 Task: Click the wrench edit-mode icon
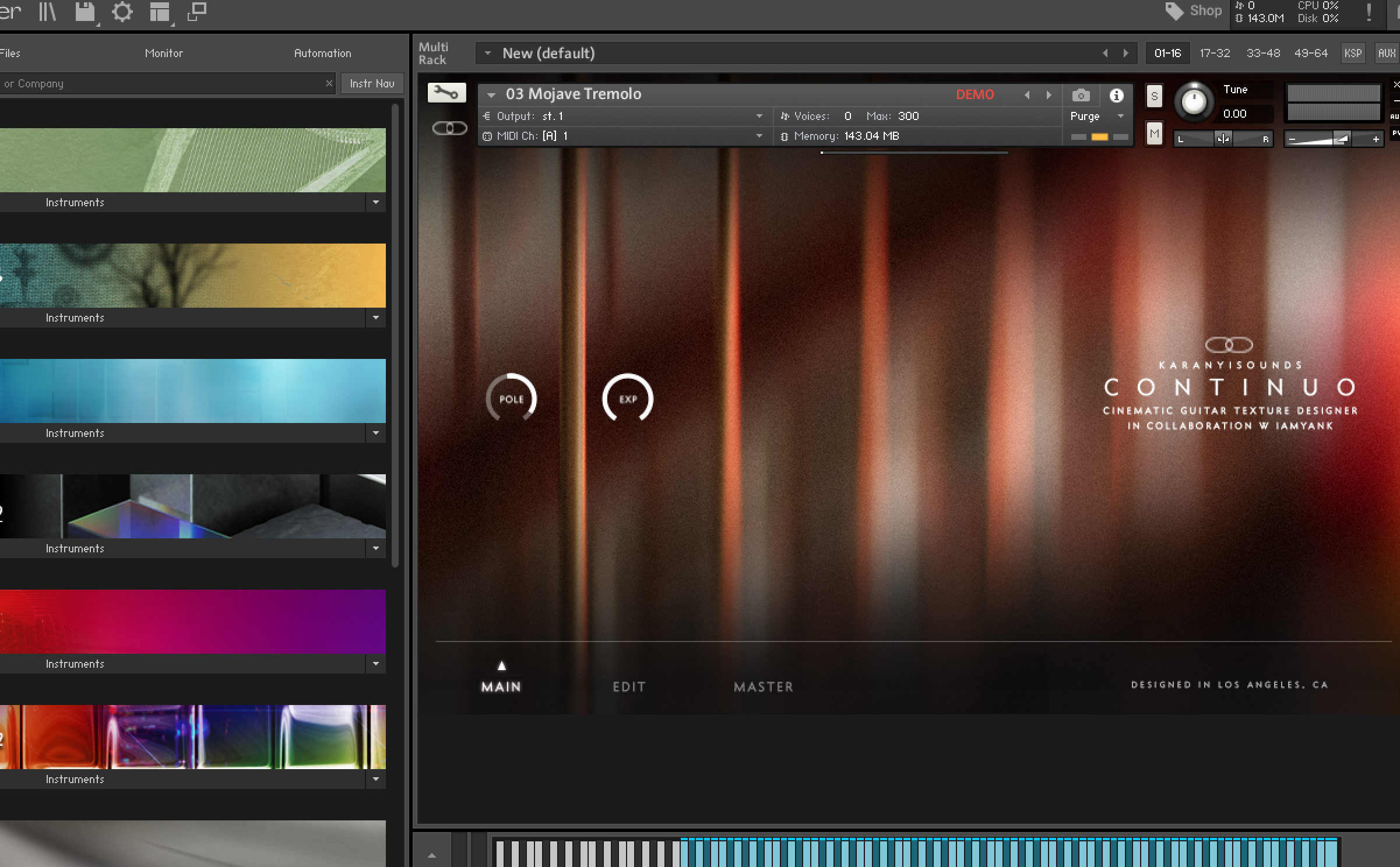point(446,93)
